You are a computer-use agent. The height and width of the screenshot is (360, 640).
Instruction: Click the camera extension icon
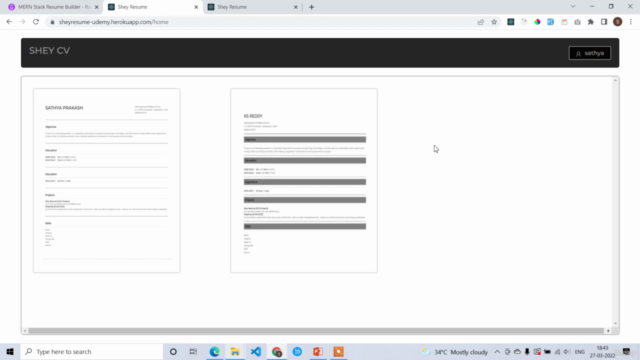click(577, 22)
